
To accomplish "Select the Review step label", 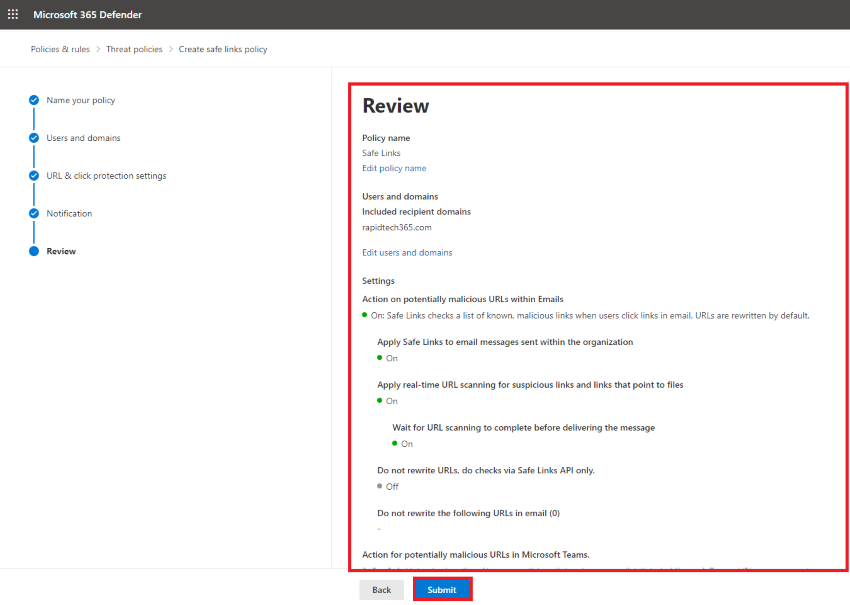I will pos(61,251).
